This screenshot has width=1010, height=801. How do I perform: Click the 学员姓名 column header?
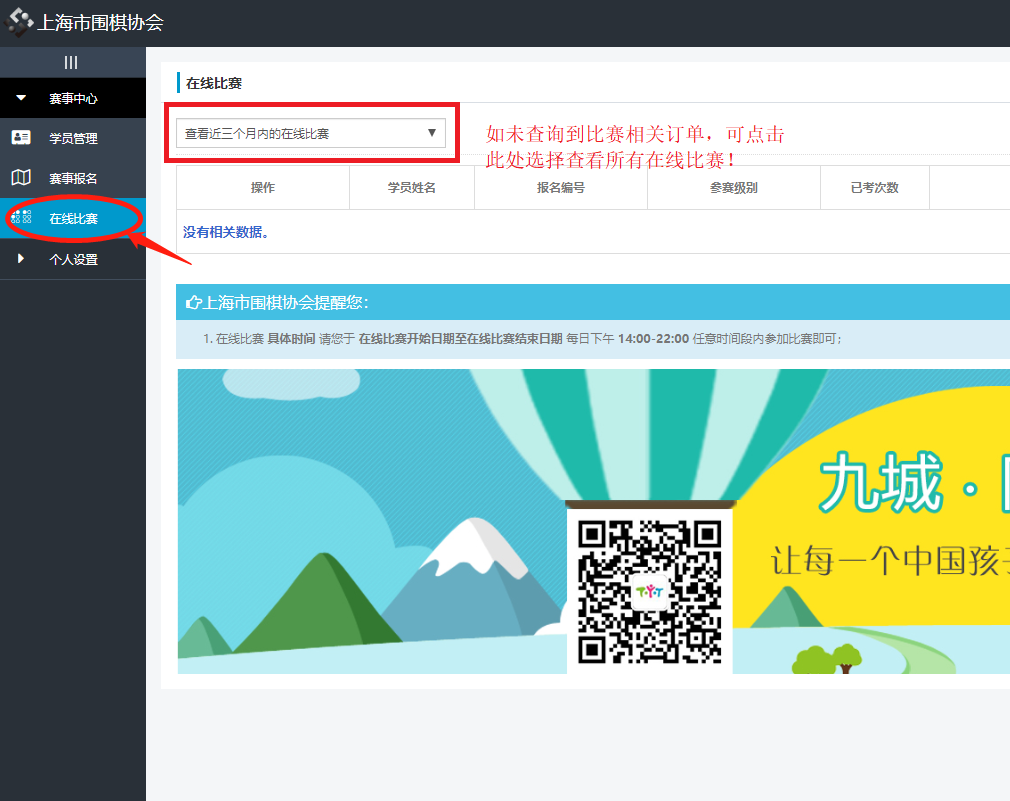pyautogui.click(x=411, y=188)
